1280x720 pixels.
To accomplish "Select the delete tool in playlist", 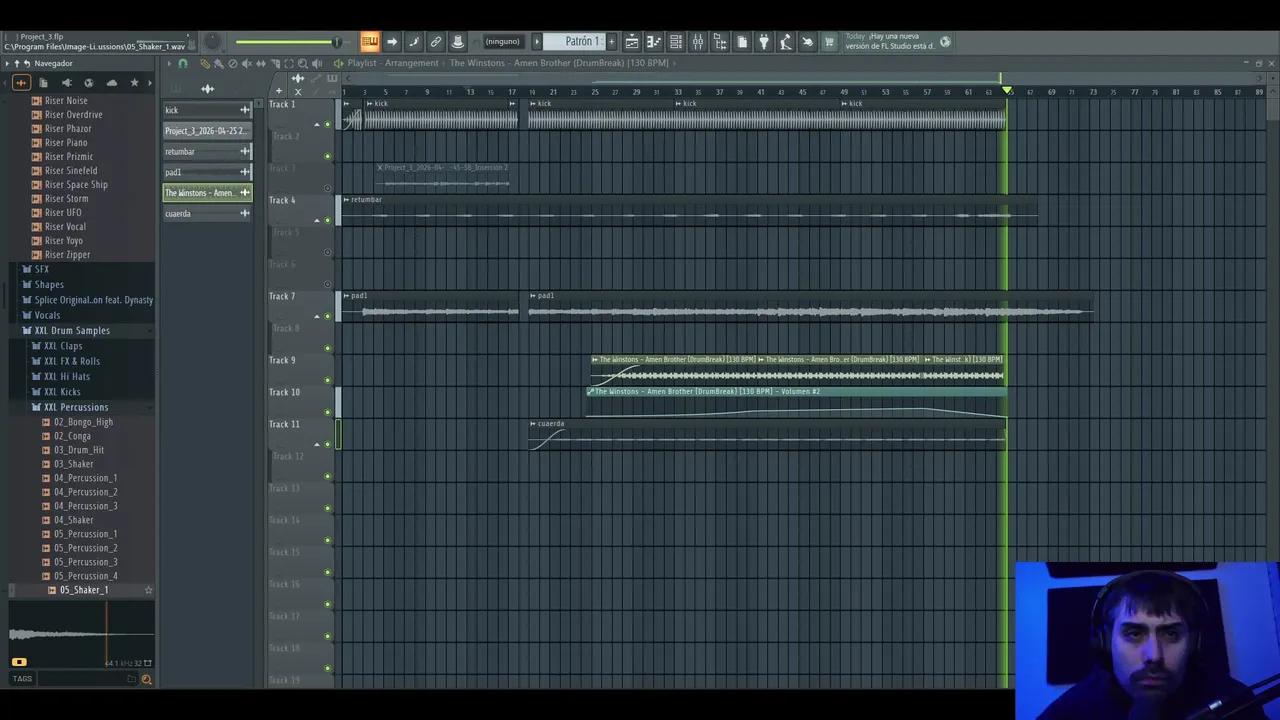I will tap(233, 63).
